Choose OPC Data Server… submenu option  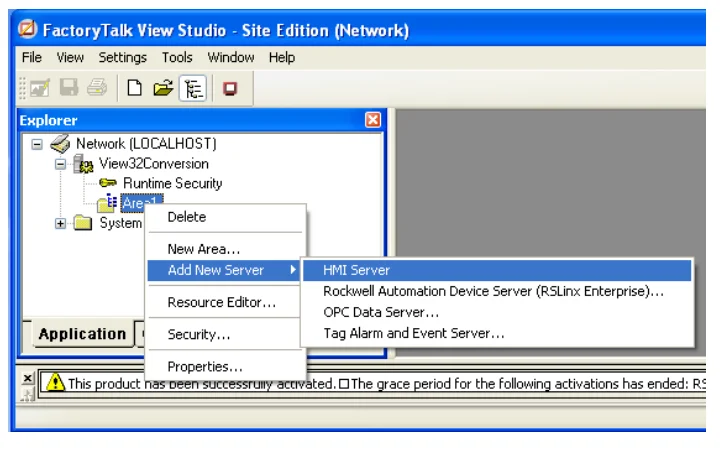click(380, 312)
